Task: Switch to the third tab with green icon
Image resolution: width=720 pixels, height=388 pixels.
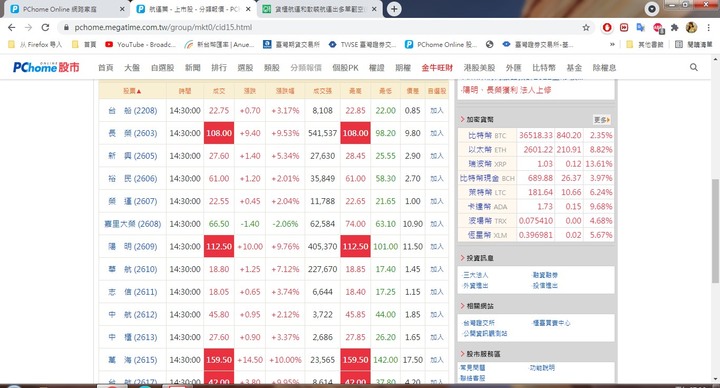Action: (320, 9)
